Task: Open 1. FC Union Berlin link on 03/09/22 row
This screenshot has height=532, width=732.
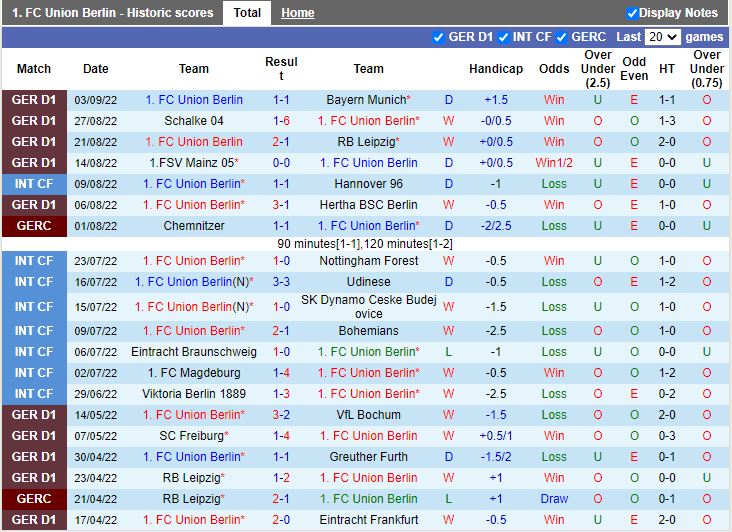Action: 194,100
